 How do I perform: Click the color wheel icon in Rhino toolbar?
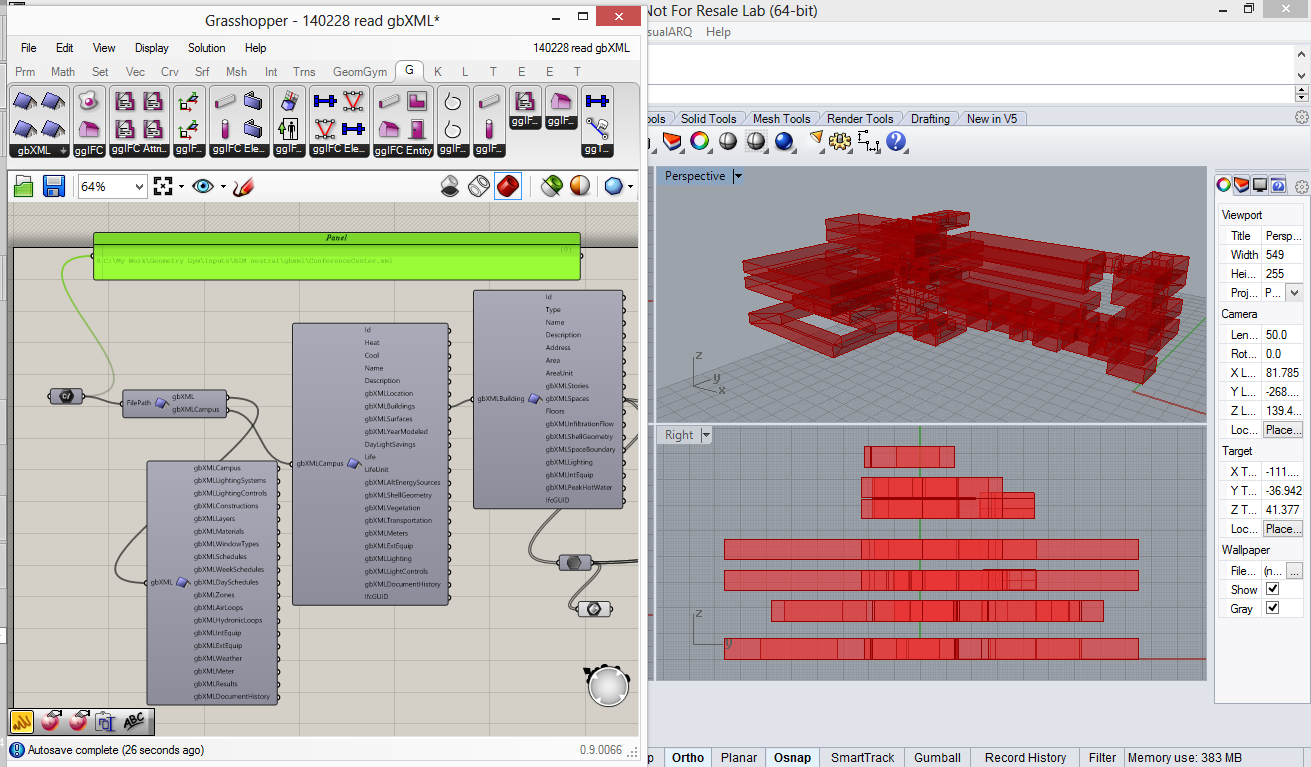699,142
